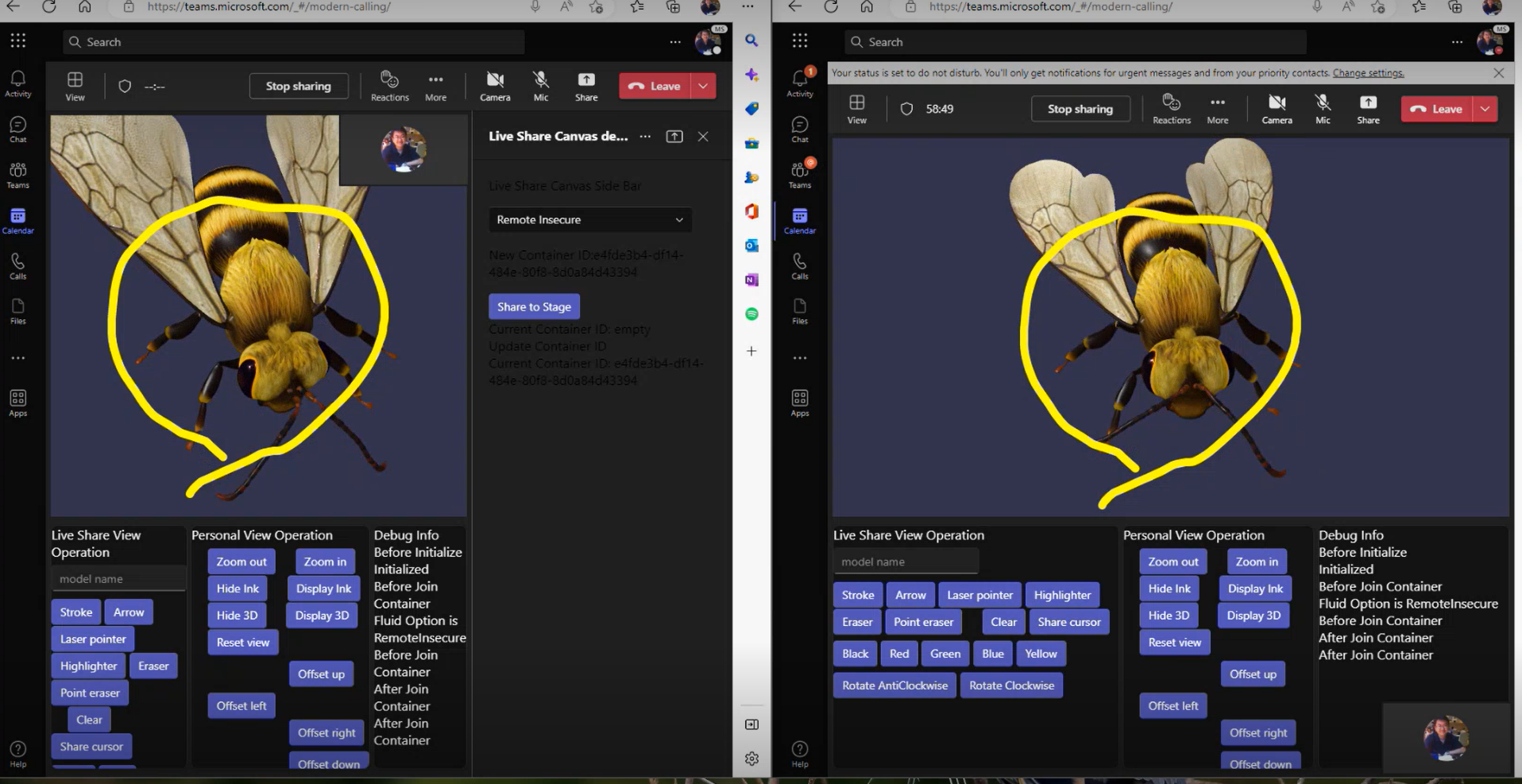The width and height of the screenshot is (1522, 784).
Task: Open More actions in the left meeting toolbar
Action: coord(435,86)
